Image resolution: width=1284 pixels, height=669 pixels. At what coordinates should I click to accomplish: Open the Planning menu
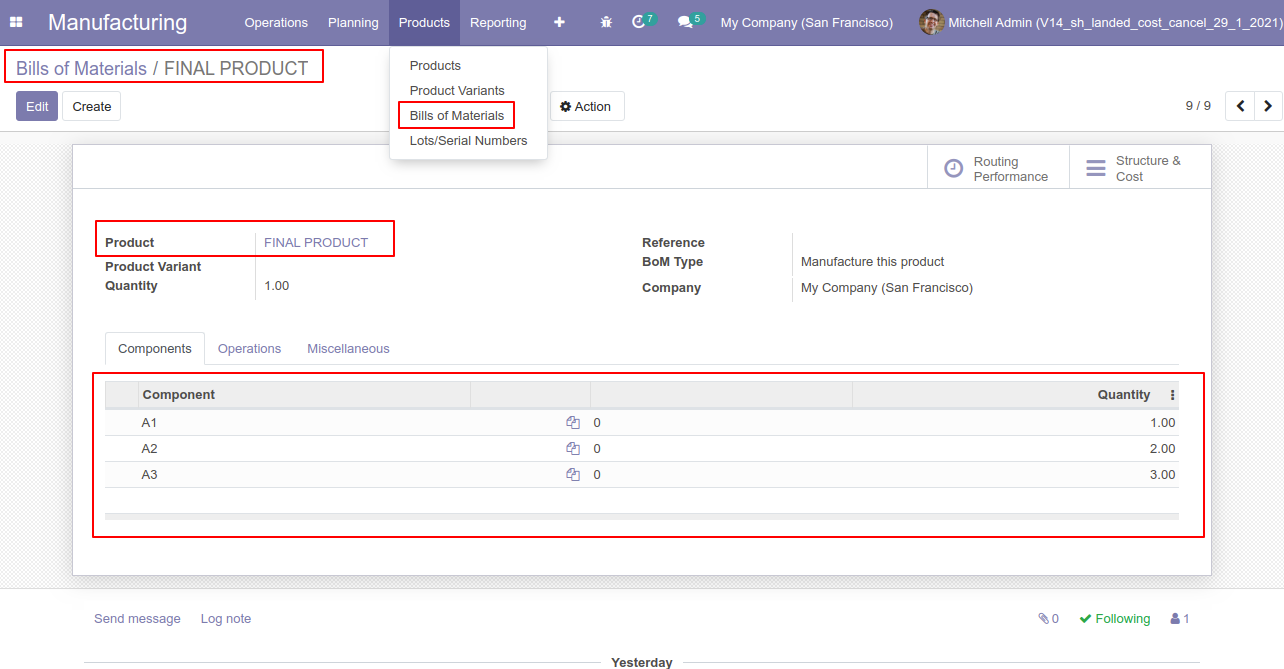coord(353,22)
